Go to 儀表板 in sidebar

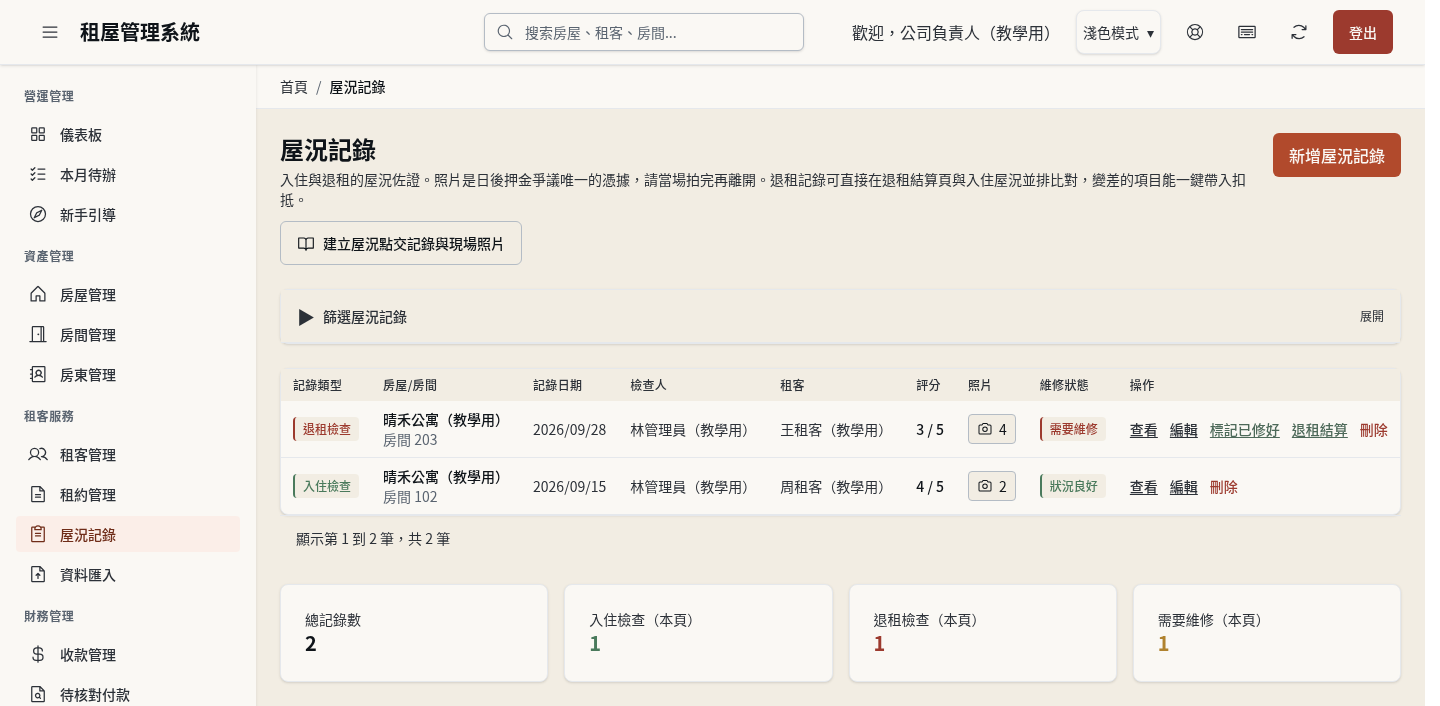point(128,134)
